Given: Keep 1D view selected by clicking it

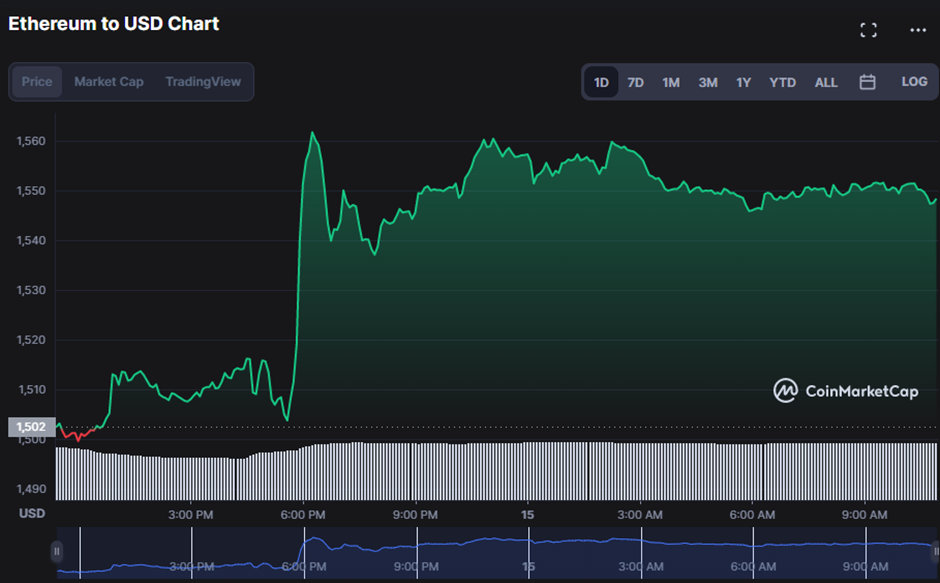Looking at the screenshot, I should coord(601,83).
